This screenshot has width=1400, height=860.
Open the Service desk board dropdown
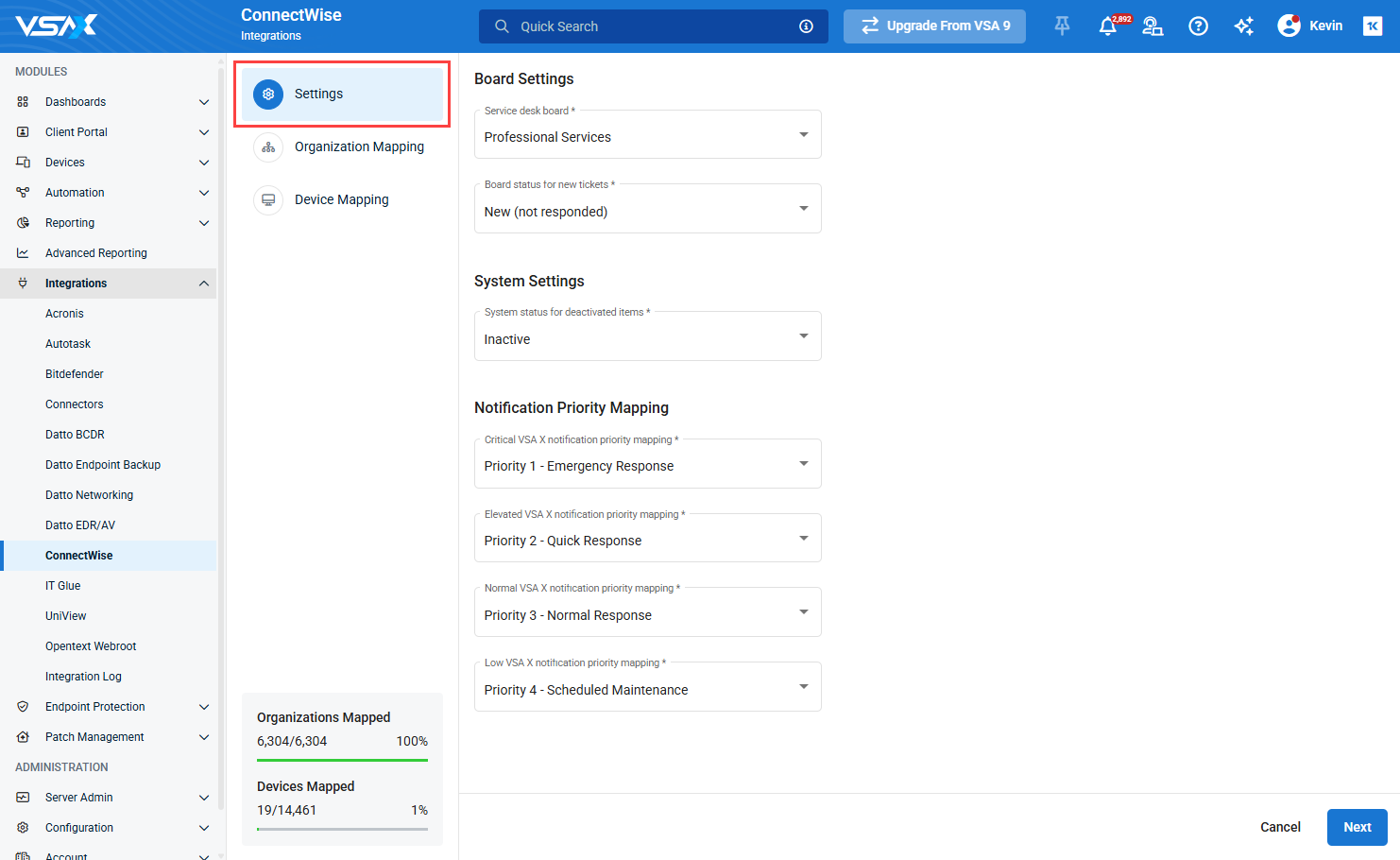tap(647, 136)
